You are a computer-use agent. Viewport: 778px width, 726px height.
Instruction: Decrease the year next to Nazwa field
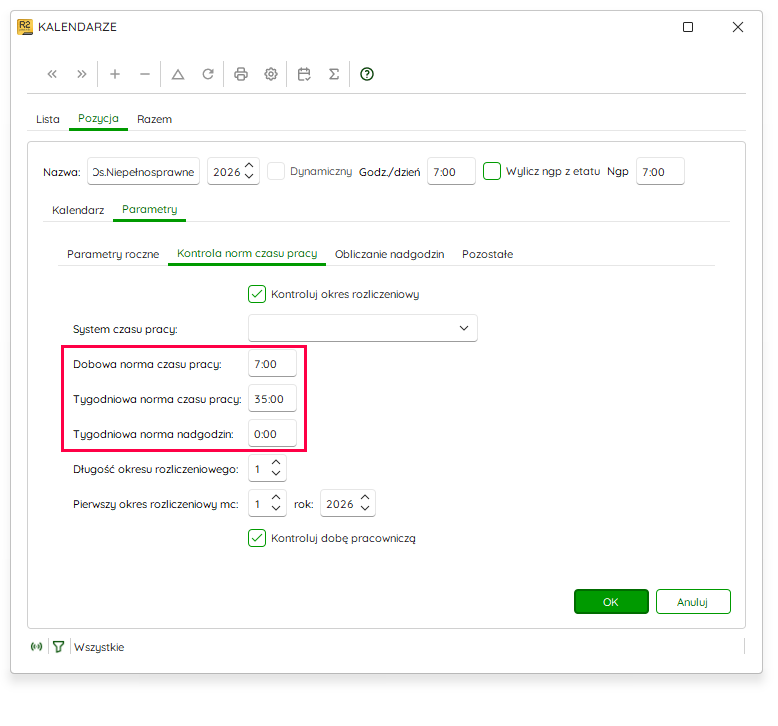[250, 177]
